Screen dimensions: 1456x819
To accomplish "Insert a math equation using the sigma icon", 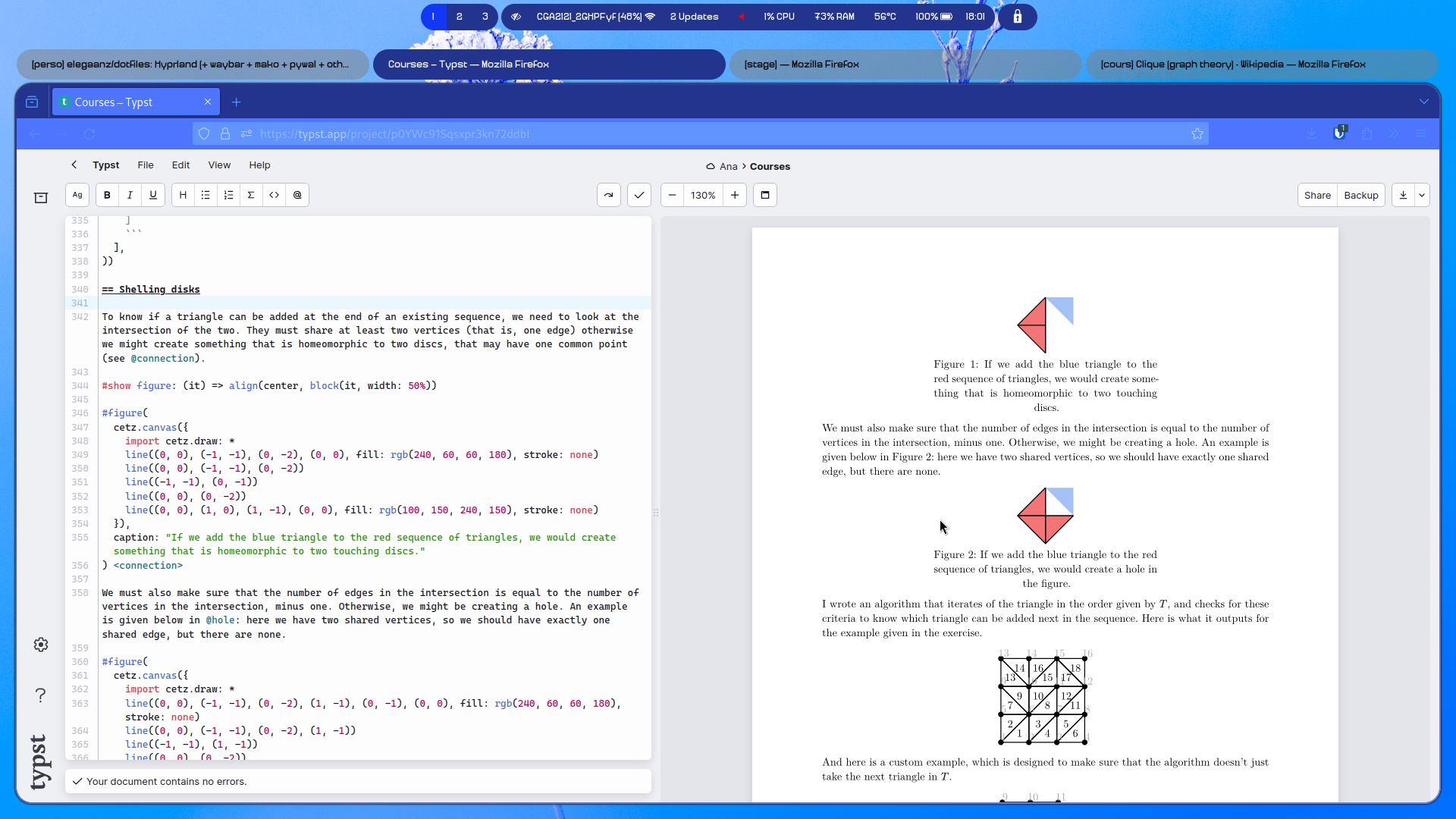I will tap(251, 195).
